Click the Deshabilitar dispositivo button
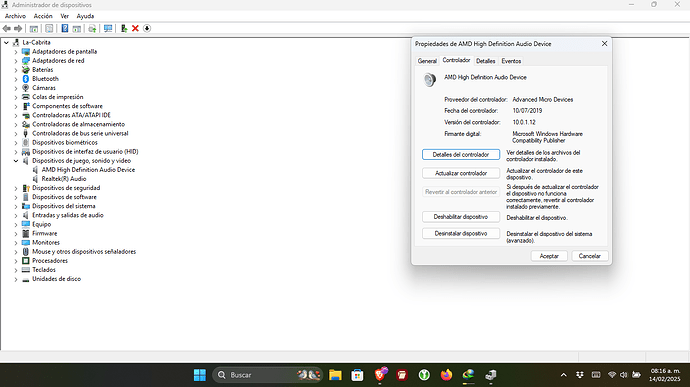Viewport: 690px width, 387px height. coord(461,217)
